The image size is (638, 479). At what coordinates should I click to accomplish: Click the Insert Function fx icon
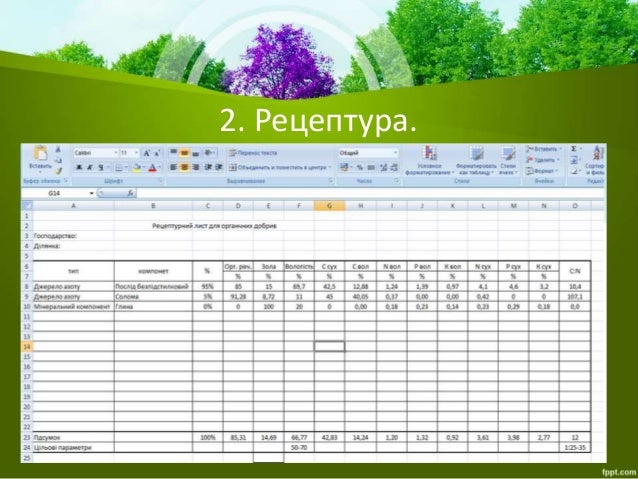click(131, 193)
